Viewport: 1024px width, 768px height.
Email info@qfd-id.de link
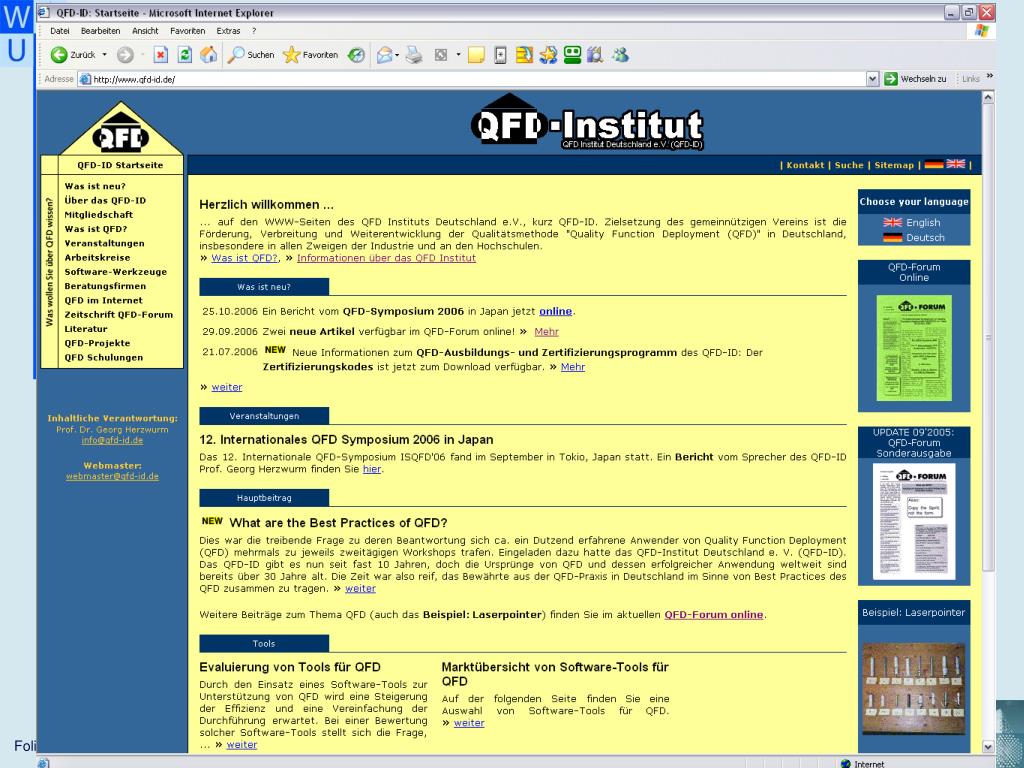pos(112,440)
